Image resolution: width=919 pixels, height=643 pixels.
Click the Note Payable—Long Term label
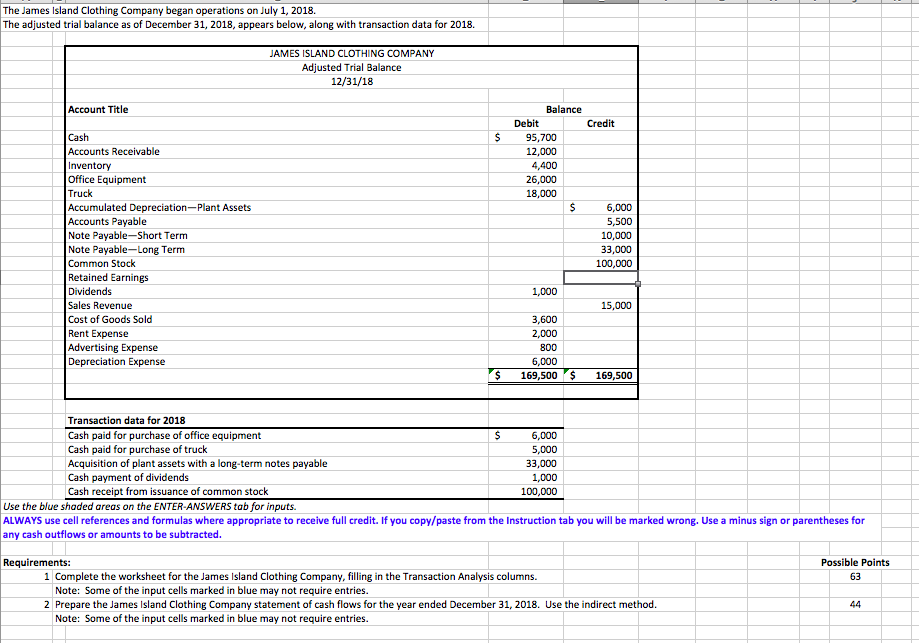click(x=126, y=250)
